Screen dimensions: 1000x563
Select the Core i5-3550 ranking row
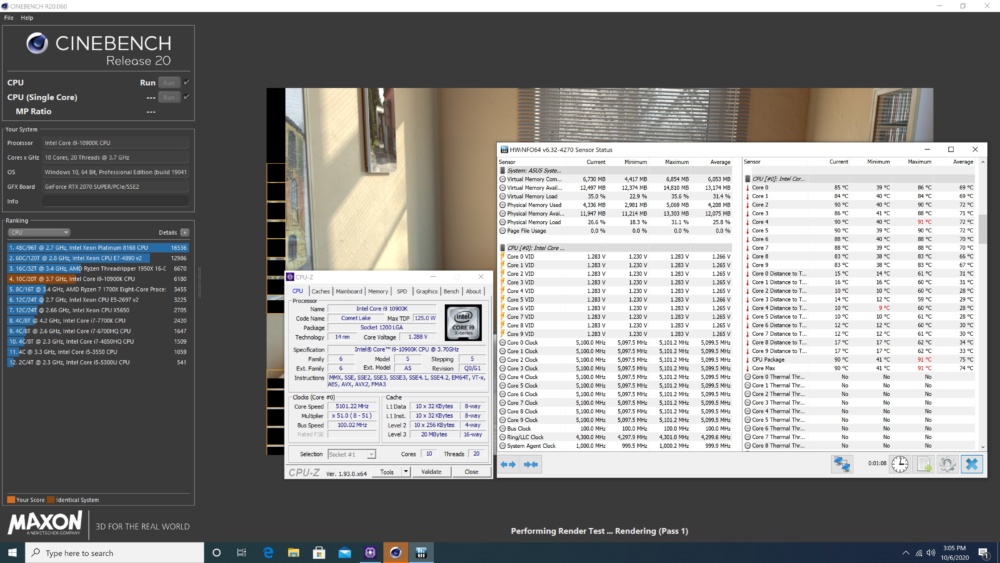[98, 352]
